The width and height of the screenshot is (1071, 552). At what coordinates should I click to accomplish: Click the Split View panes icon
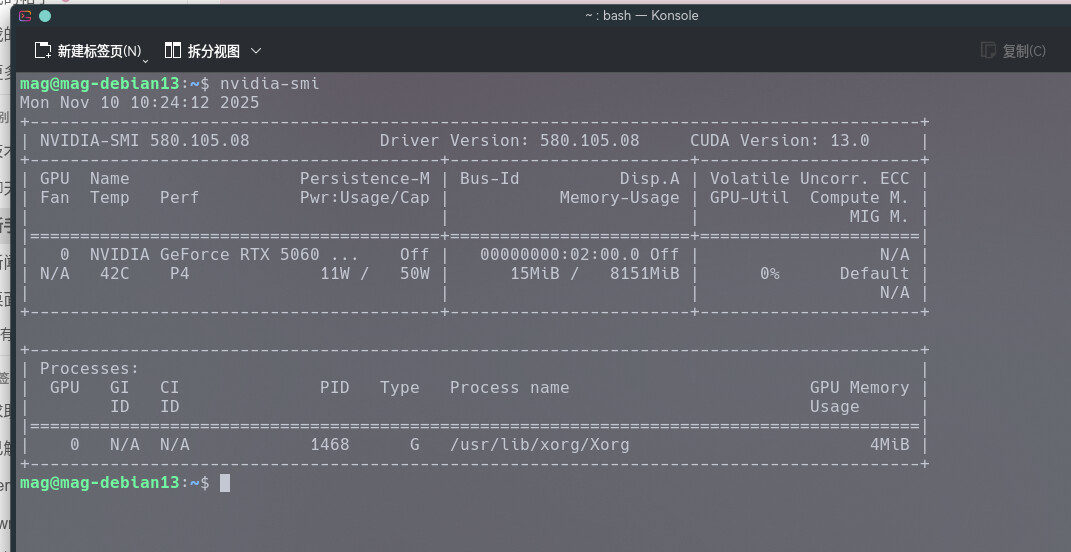173,51
